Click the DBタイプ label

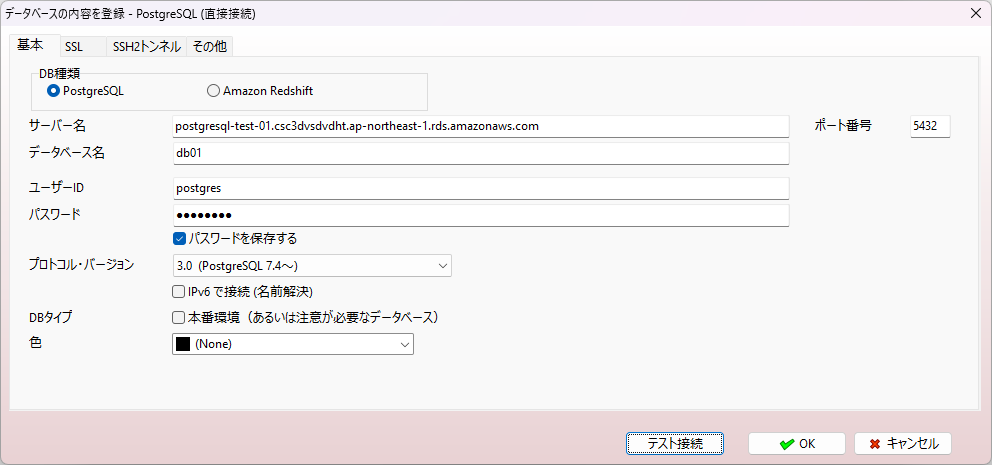coord(51,318)
